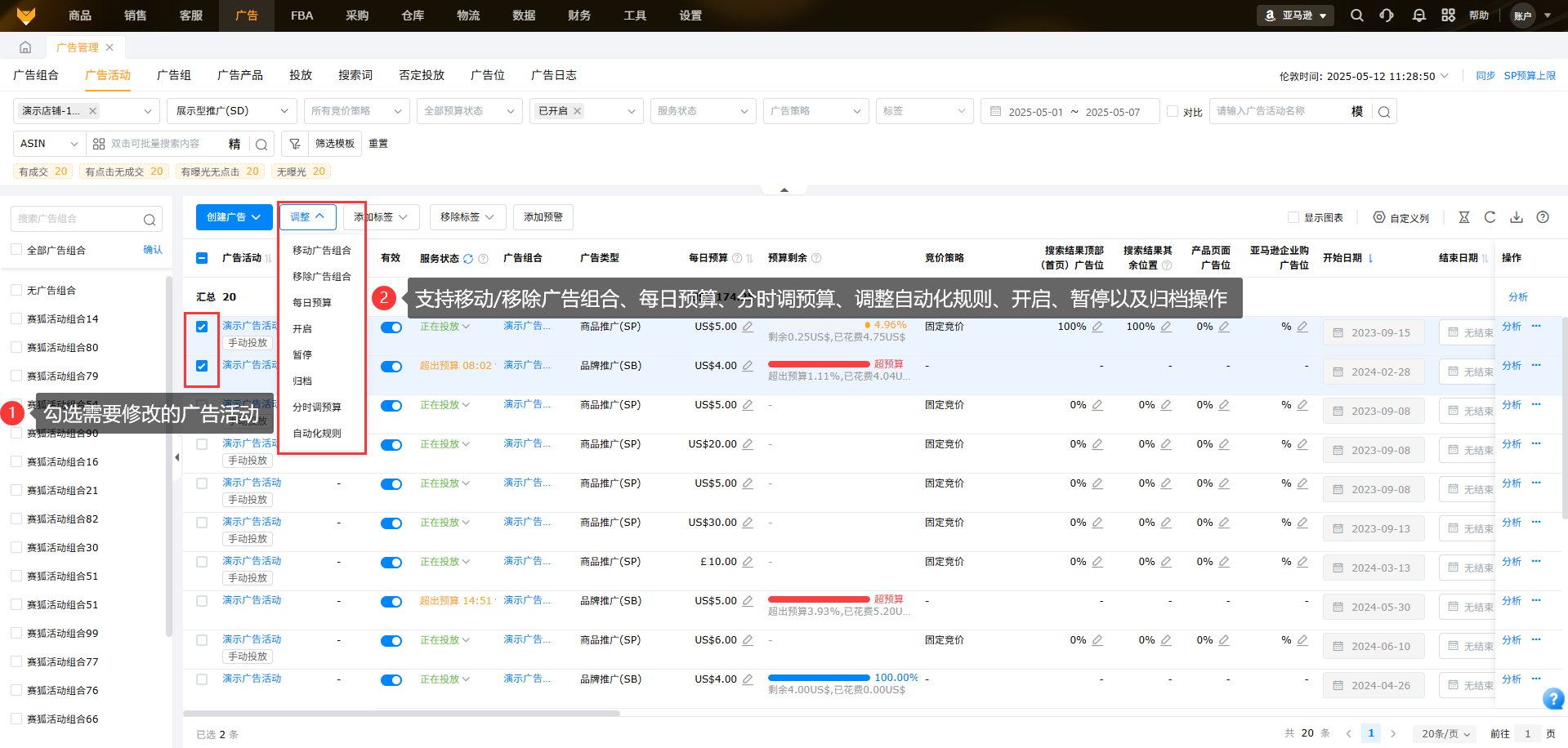Open the apps grid icon in header
1568x748 pixels.
1448,16
